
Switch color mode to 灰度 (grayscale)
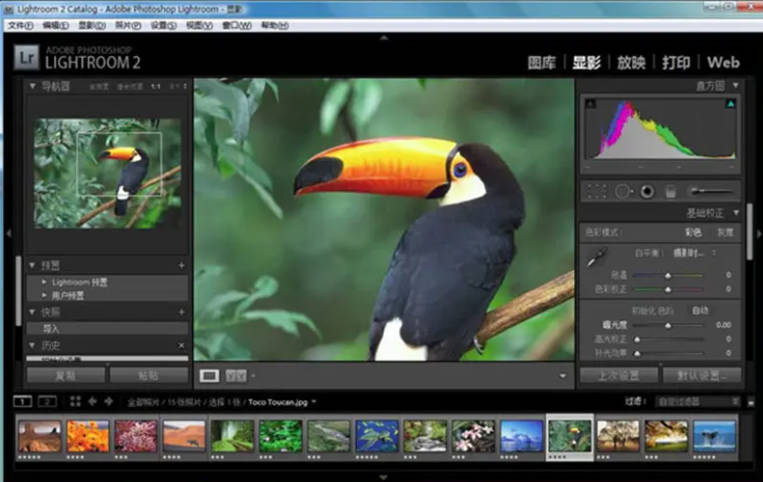tap(726, 232)
